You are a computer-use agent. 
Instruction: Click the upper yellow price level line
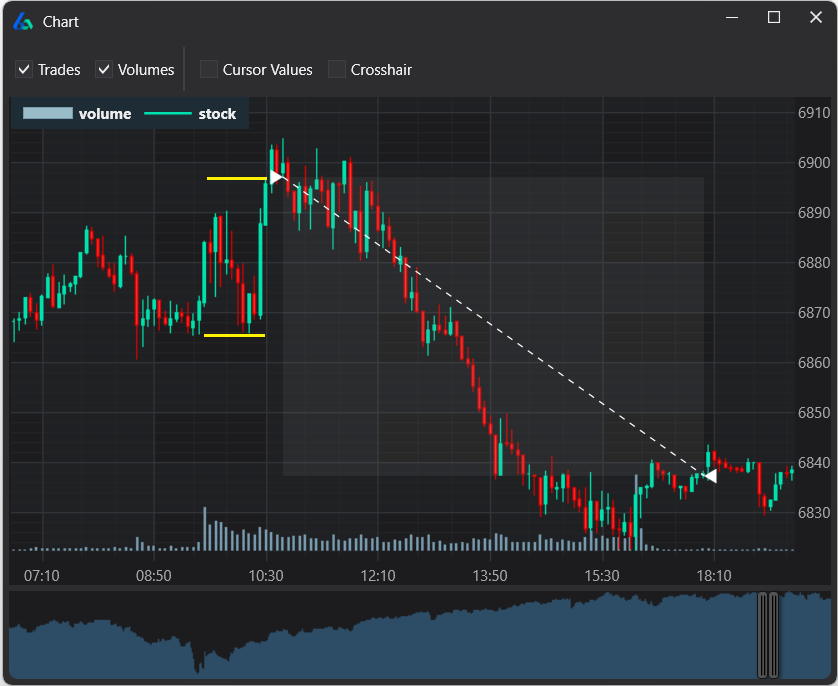click(x=235, y=178)
